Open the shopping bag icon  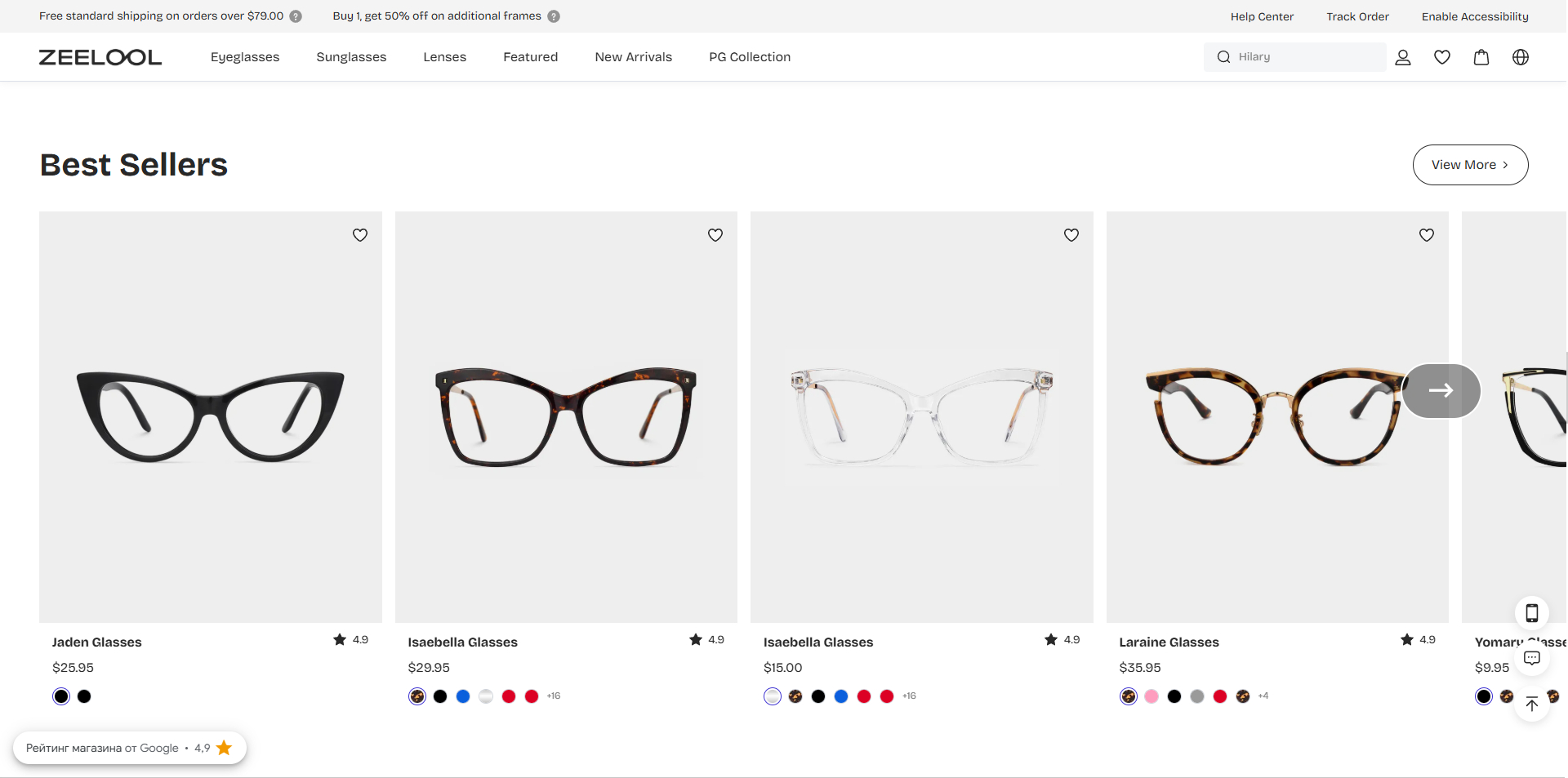point(1481,57)
